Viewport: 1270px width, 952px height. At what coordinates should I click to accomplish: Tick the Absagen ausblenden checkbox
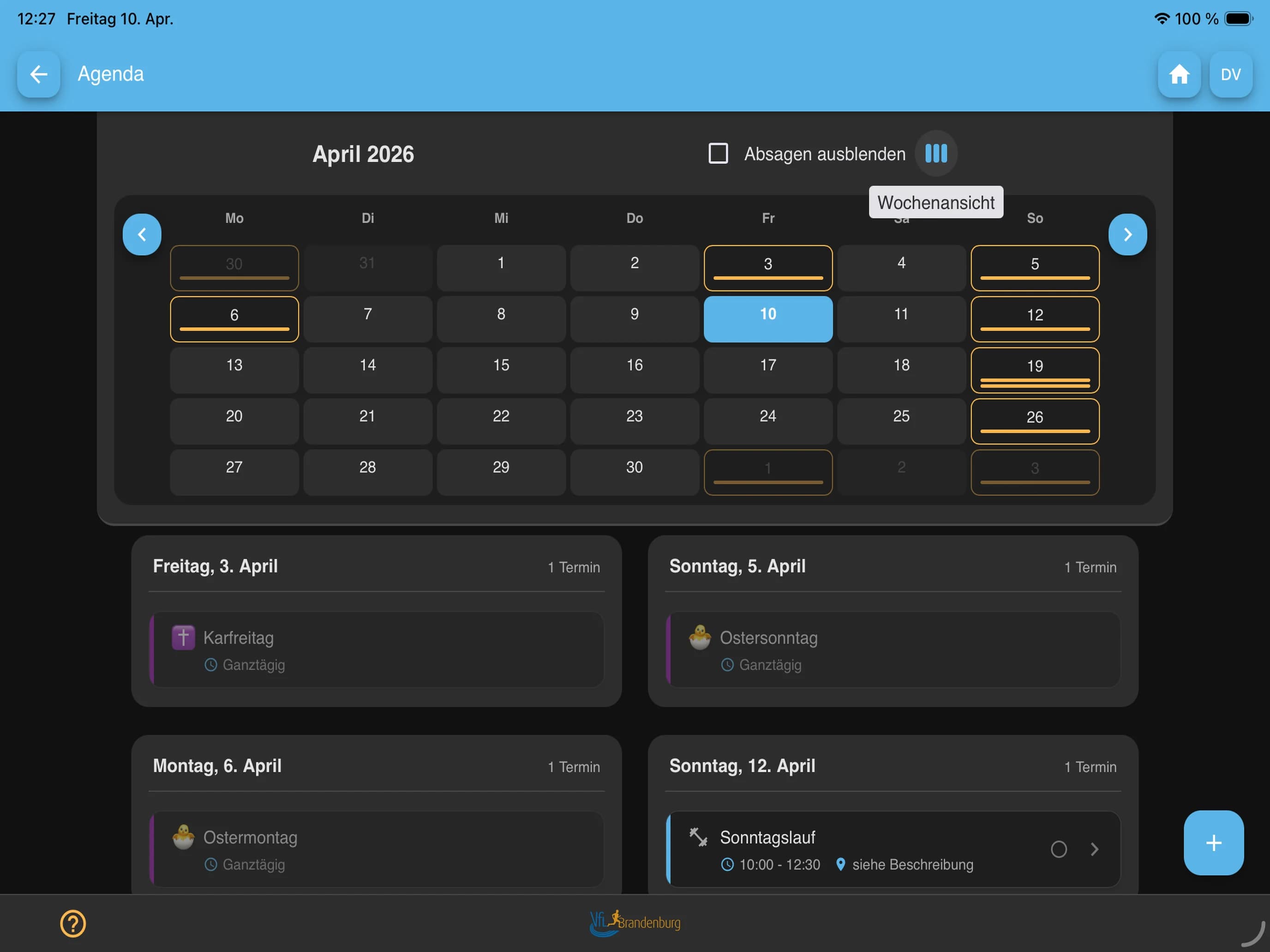(x=718, y=153)
